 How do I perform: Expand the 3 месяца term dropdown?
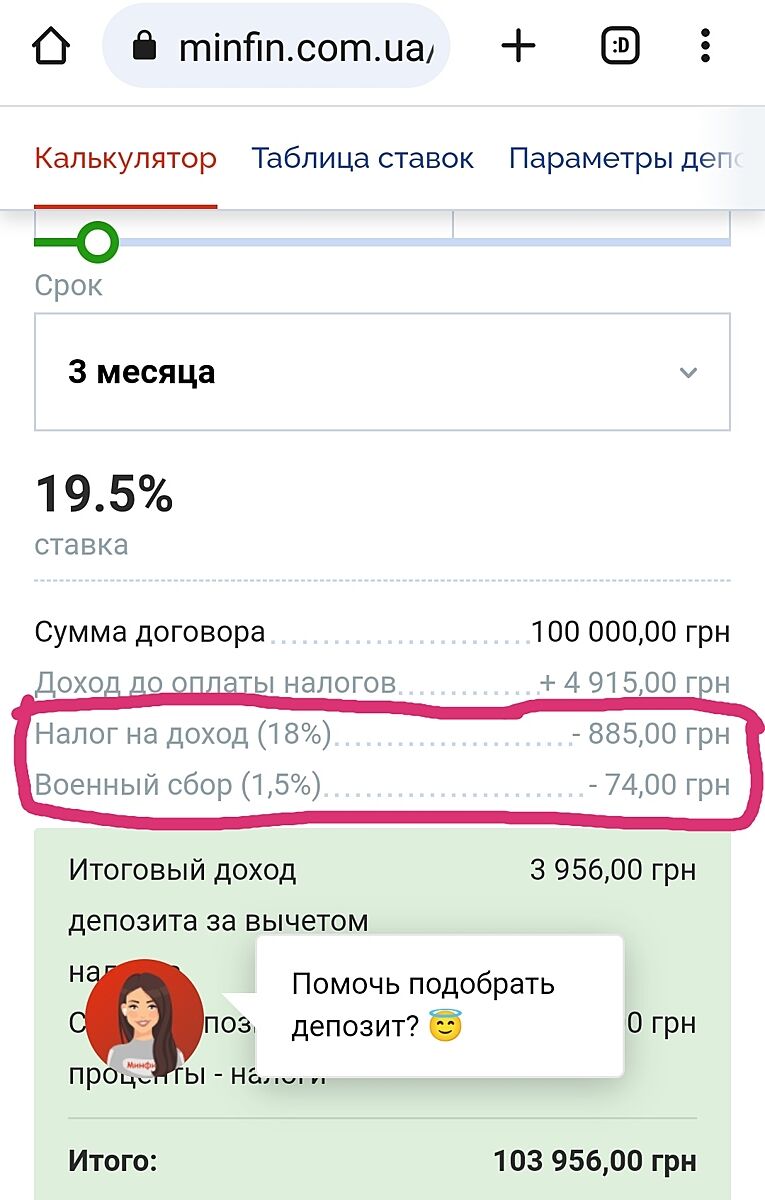tap(382, 372)
